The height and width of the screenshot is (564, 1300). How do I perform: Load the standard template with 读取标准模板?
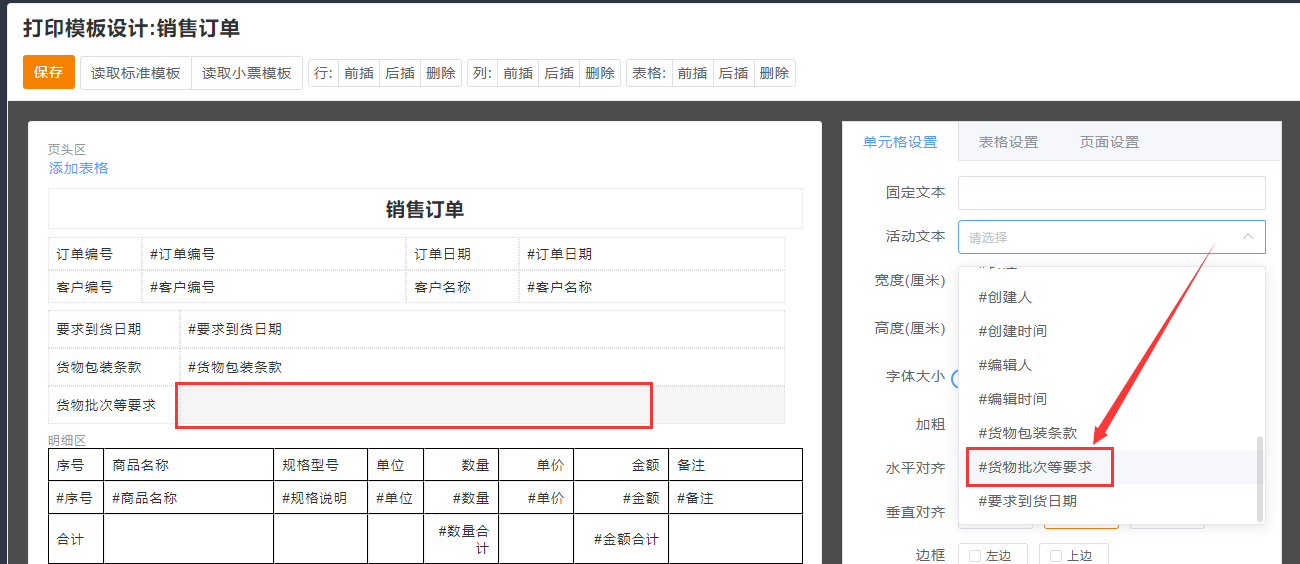click(136, 73)
